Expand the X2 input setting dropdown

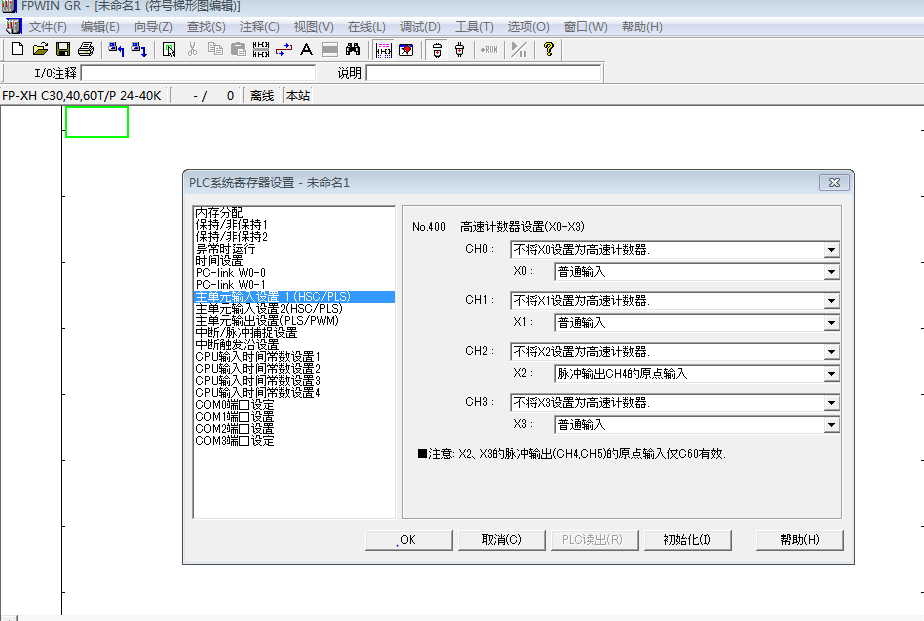[831, 374]
